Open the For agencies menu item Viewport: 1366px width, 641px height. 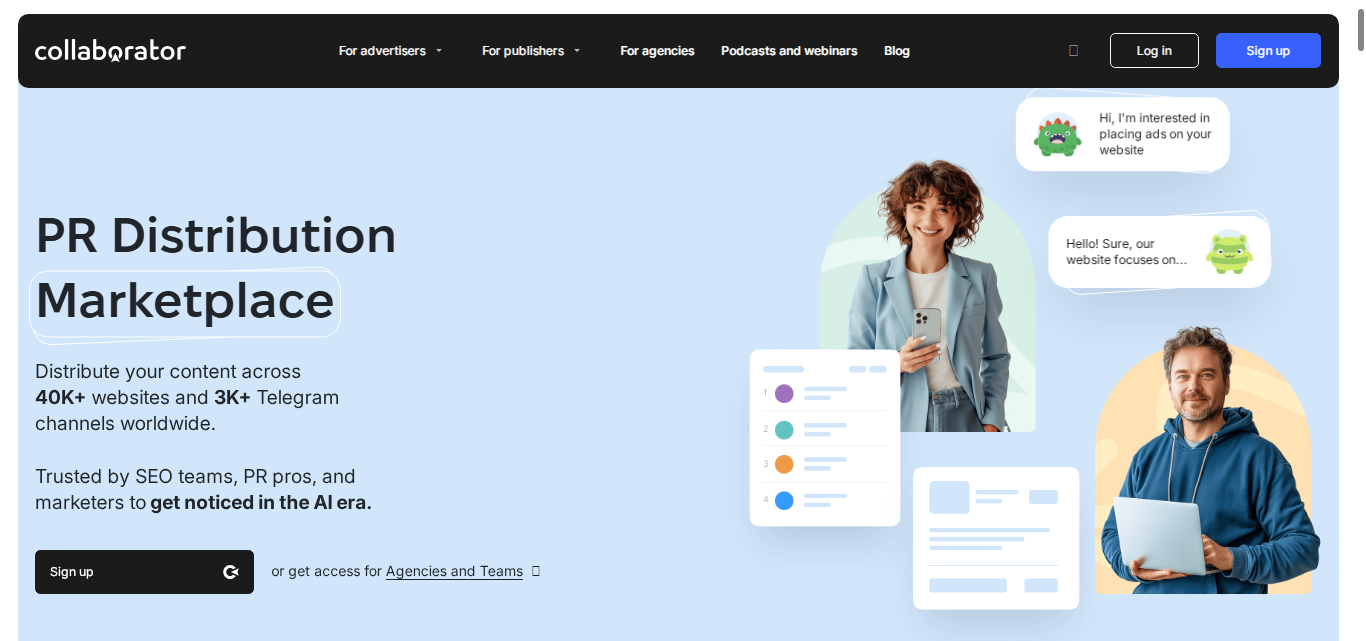click(657, 51)
